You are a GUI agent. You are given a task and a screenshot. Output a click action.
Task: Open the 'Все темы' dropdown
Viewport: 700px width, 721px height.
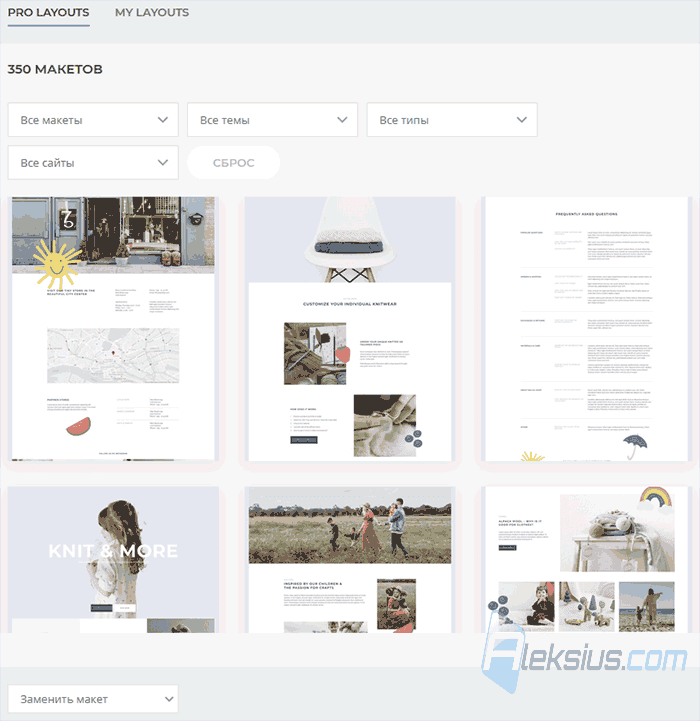point(272,120)
